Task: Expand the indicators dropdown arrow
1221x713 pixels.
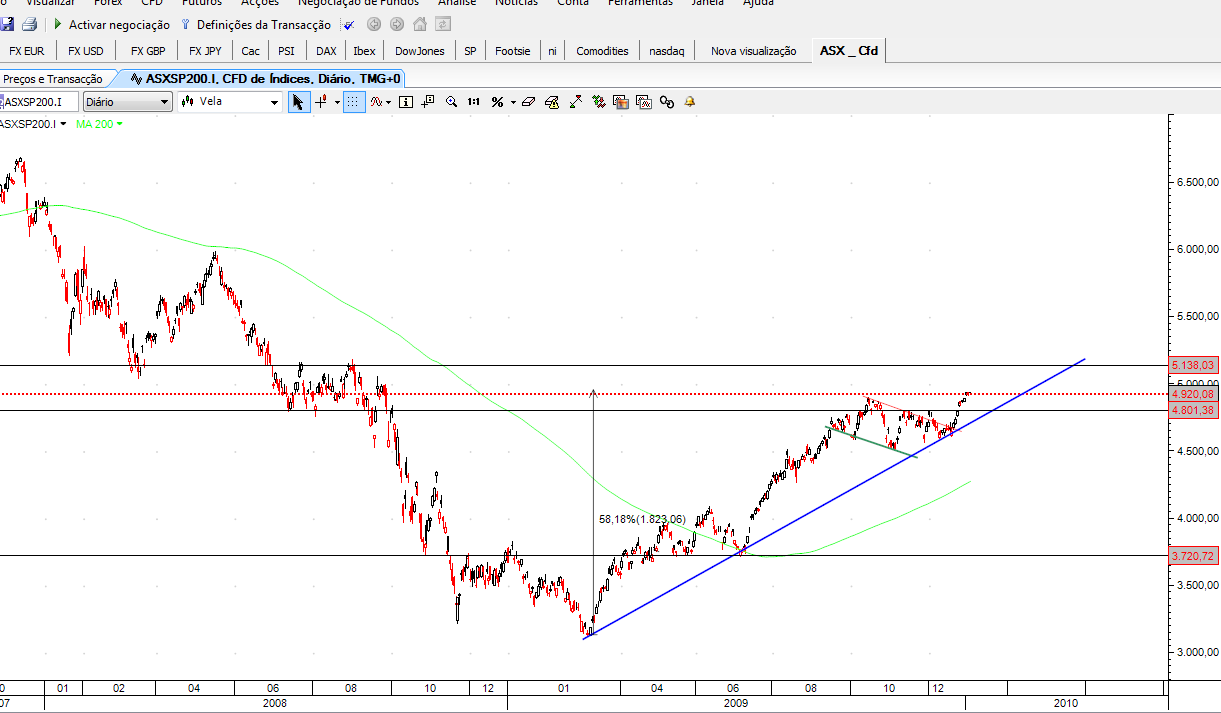Action: [x=389, y=101]
